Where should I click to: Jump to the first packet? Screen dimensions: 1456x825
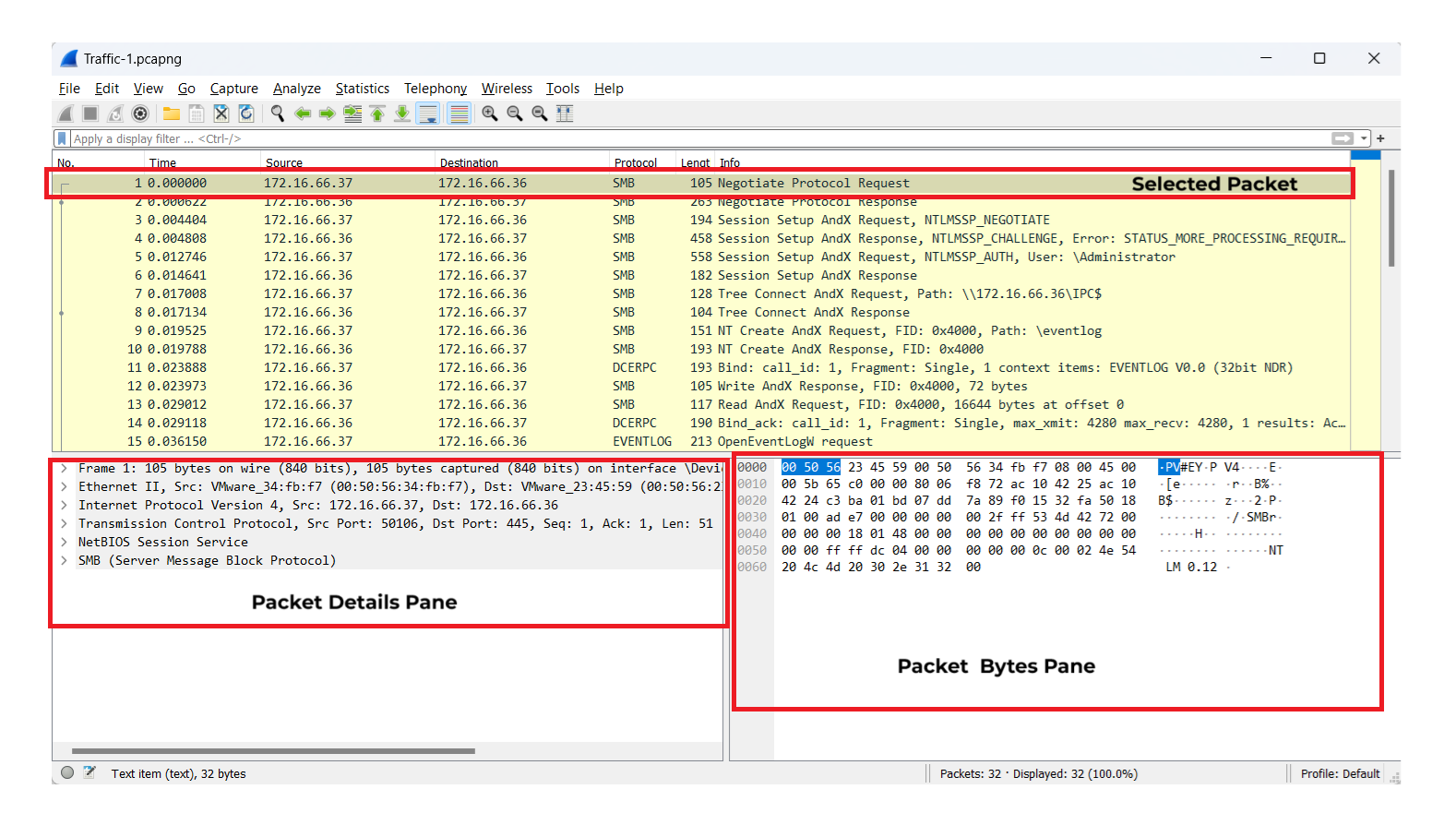[377, 114]
